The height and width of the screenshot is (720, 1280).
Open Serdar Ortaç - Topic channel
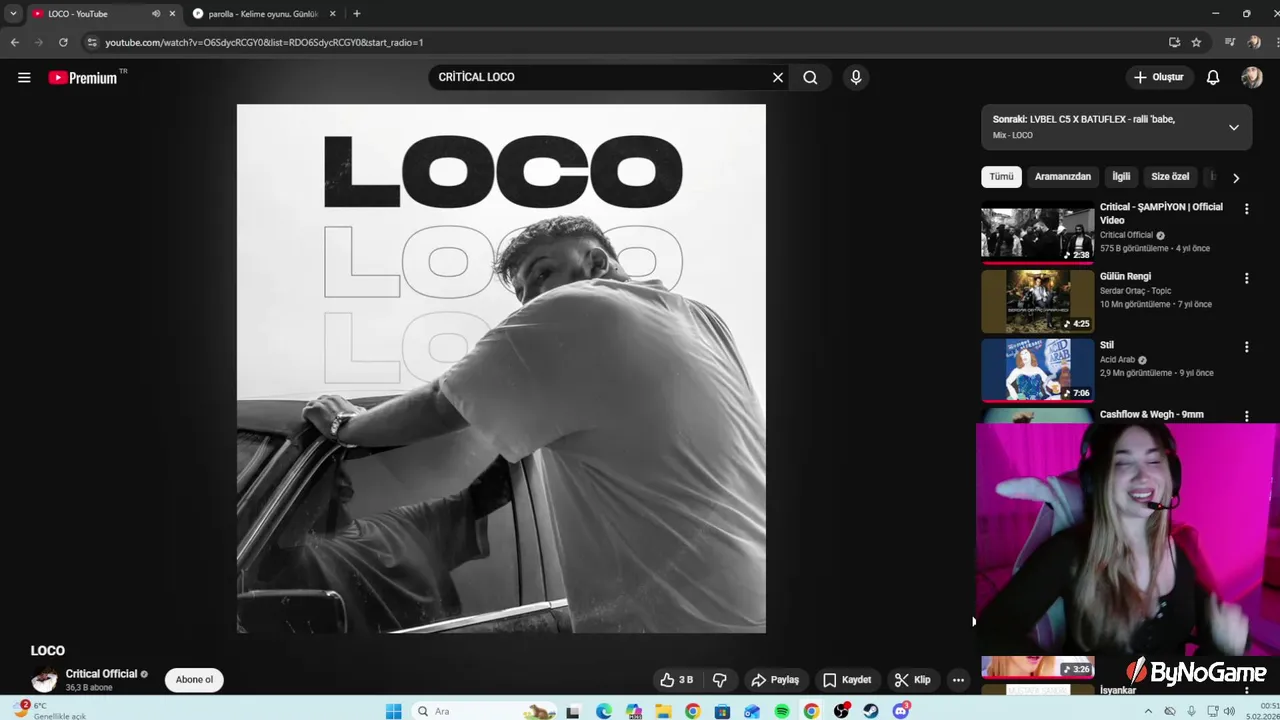coord(1135,291)
